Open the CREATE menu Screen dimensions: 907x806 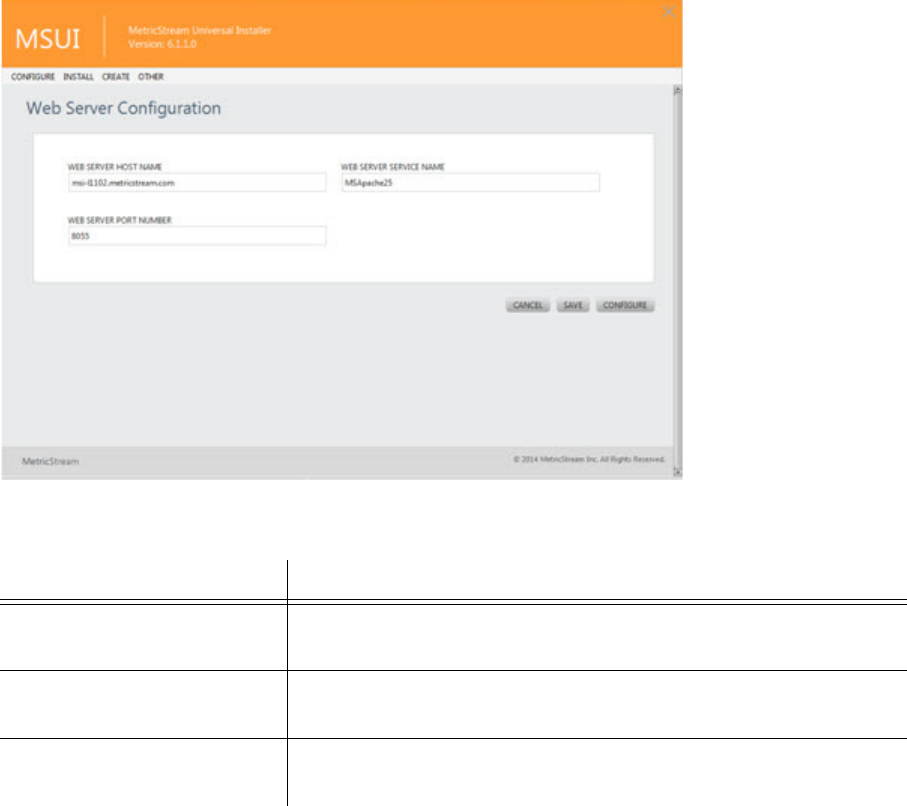click(x=116, y=77)
